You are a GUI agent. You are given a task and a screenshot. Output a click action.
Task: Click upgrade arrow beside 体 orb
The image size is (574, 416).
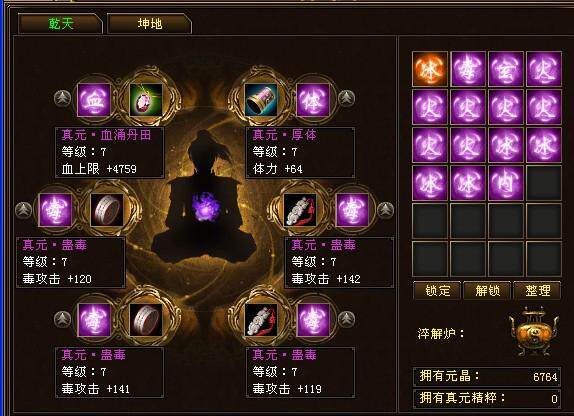[346, 98]
